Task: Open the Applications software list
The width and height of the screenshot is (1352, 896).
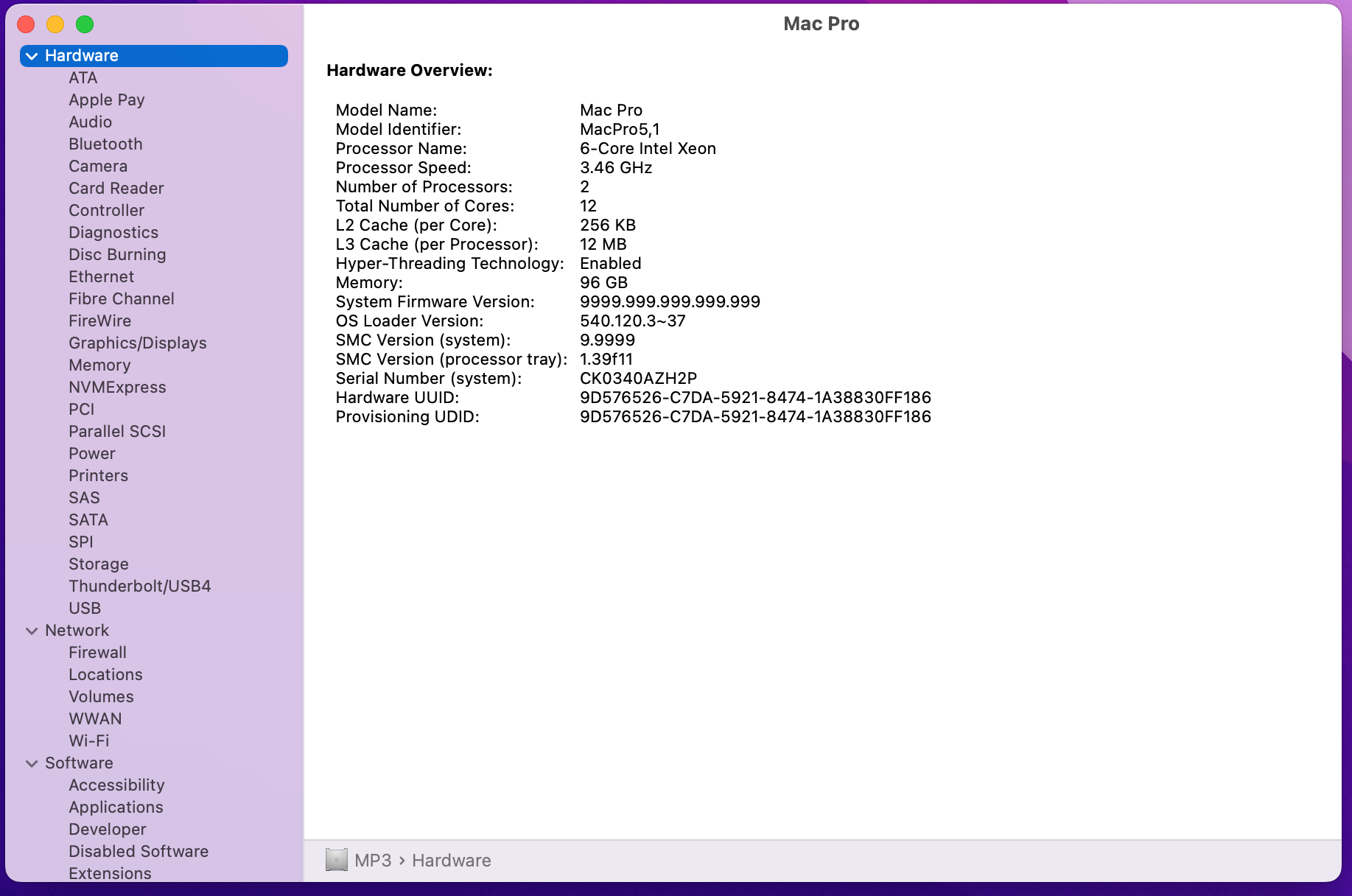Action: 116,807
